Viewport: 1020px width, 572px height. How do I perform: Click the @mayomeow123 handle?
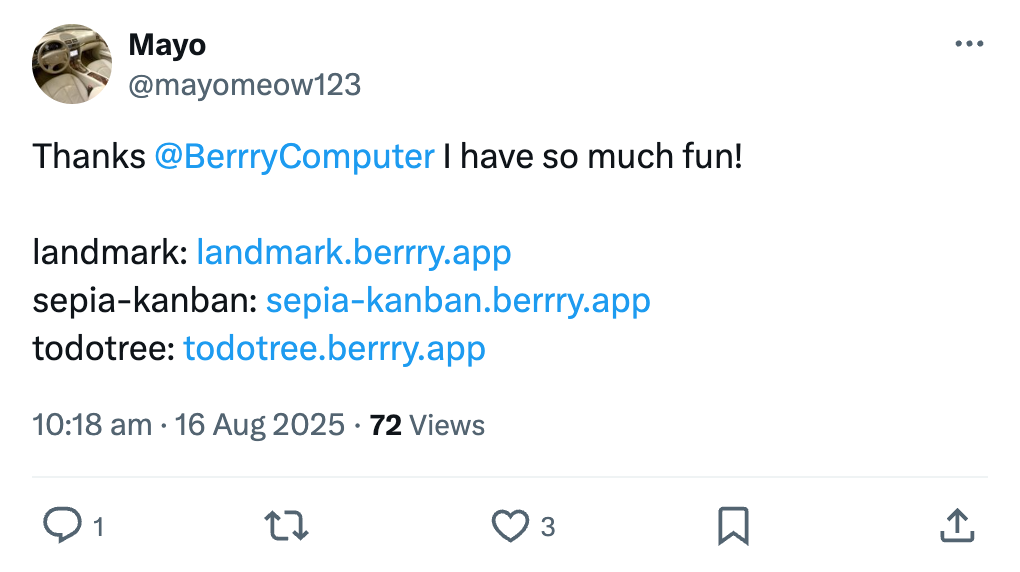(244, 85)
